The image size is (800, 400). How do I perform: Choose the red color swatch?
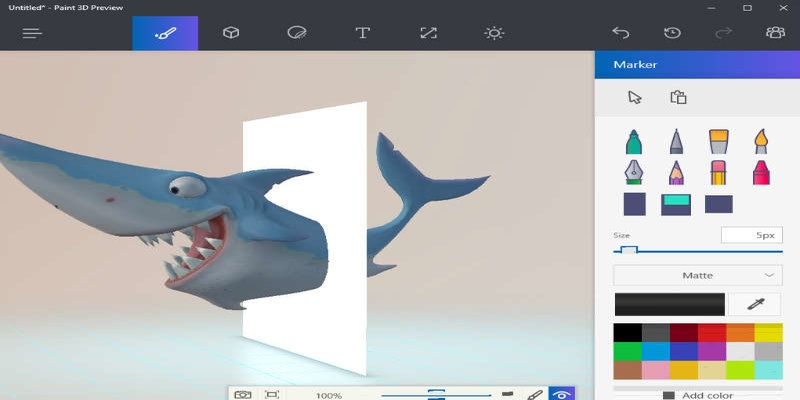(x=712, y=333)
